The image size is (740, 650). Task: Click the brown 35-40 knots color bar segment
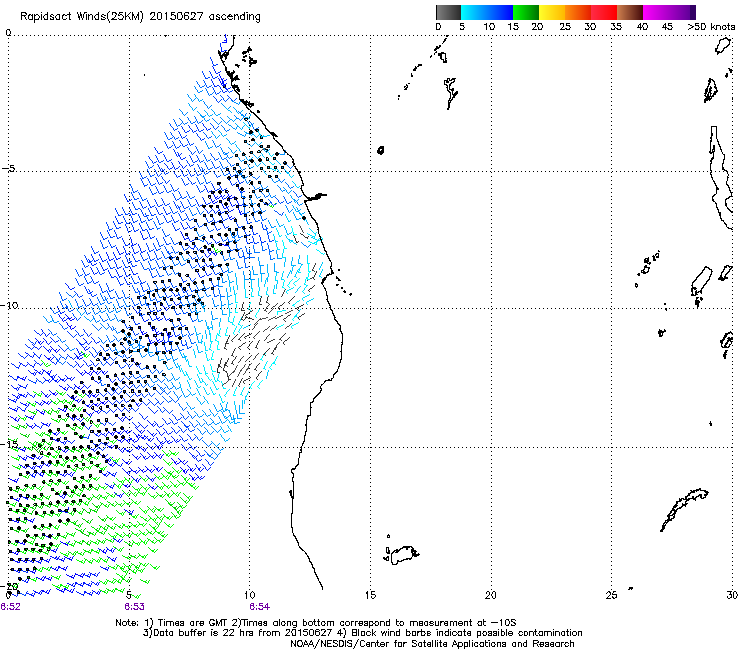630,12
